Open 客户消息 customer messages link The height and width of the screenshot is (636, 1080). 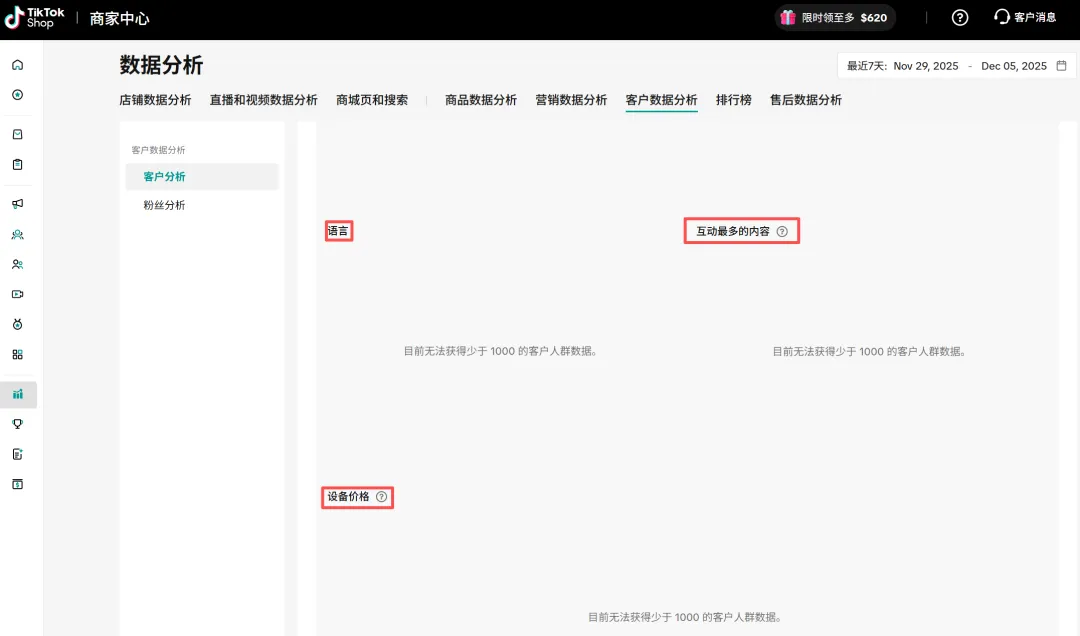coord(1025,17)
